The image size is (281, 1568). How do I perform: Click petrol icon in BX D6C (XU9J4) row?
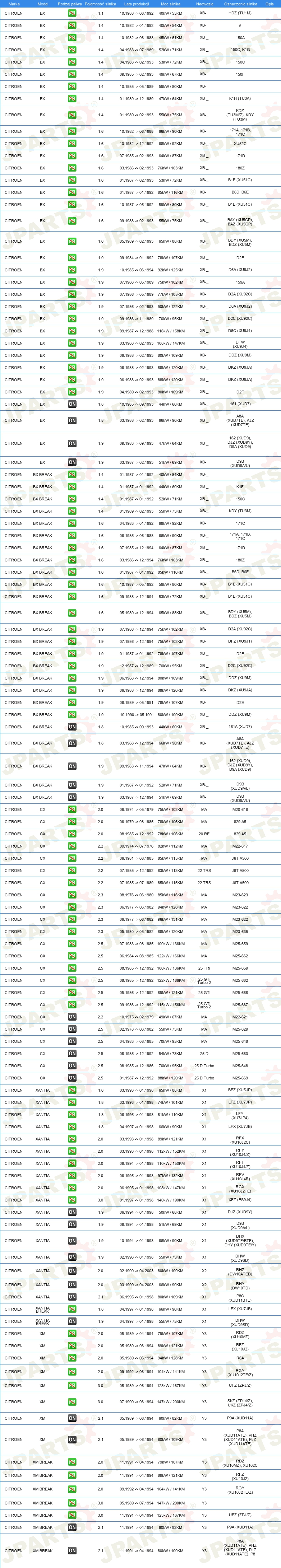[72, 331]
